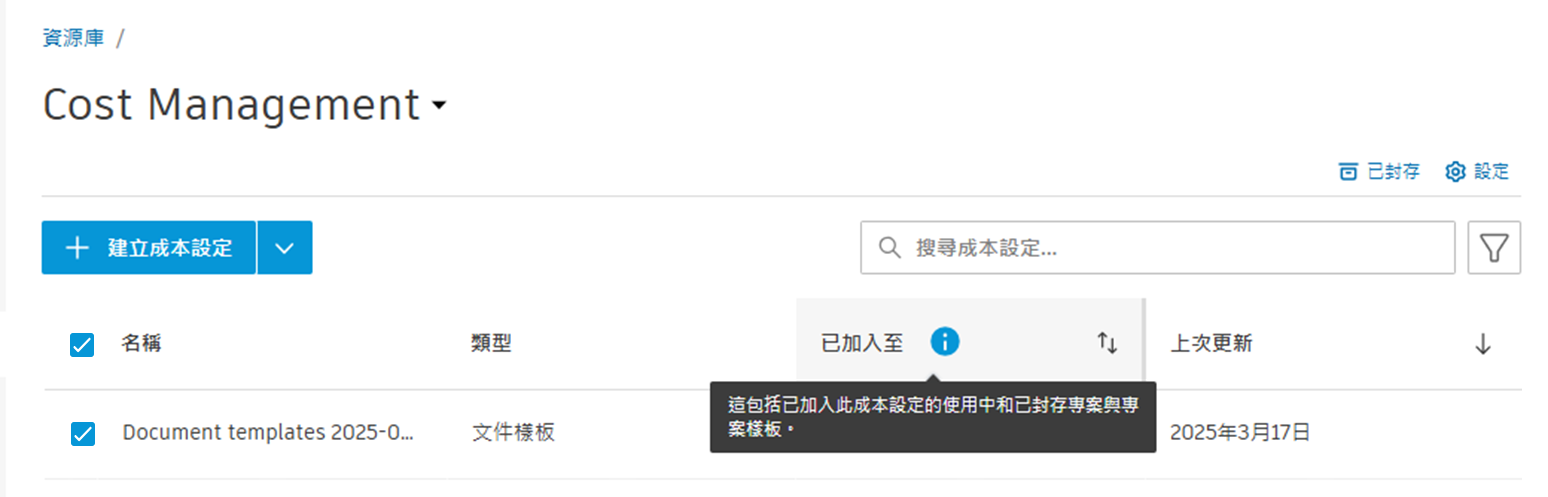Open the Document templates 2025-0... item

pos(268,433)
